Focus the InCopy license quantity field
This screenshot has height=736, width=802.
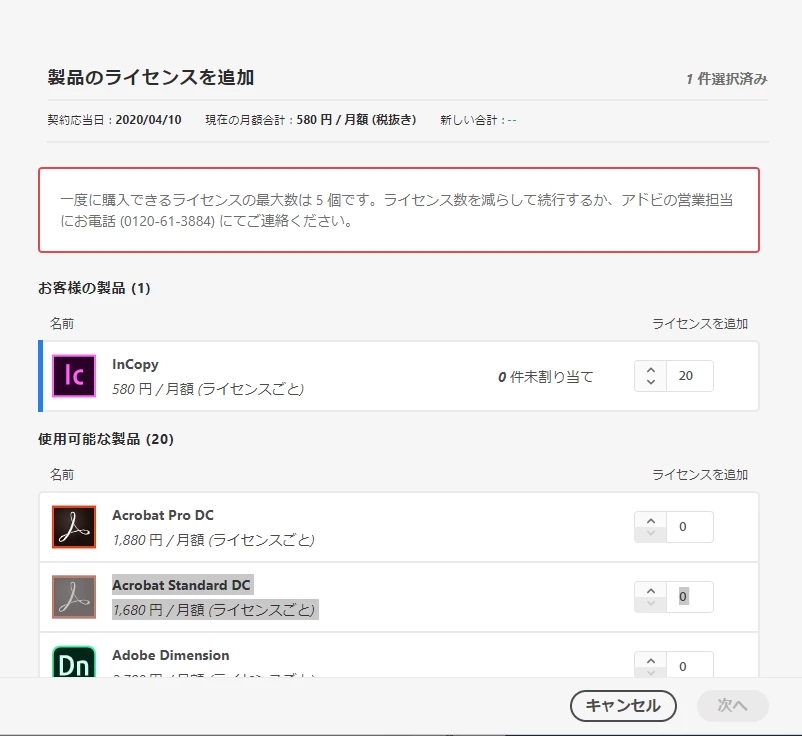tap(689, 376)
